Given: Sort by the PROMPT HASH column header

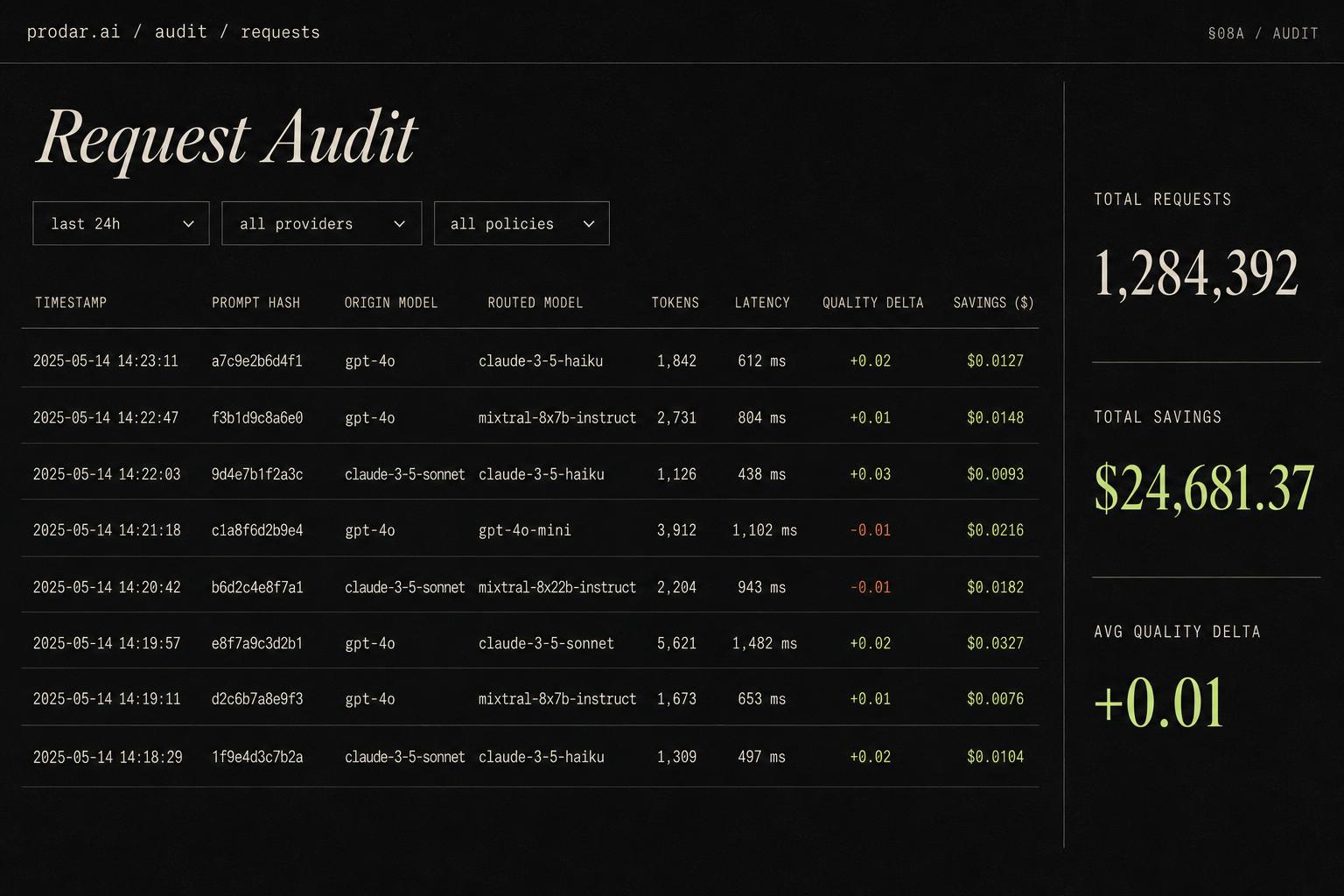Looking at the screenshot, I should pyautogui.click(x=255, y=303).
